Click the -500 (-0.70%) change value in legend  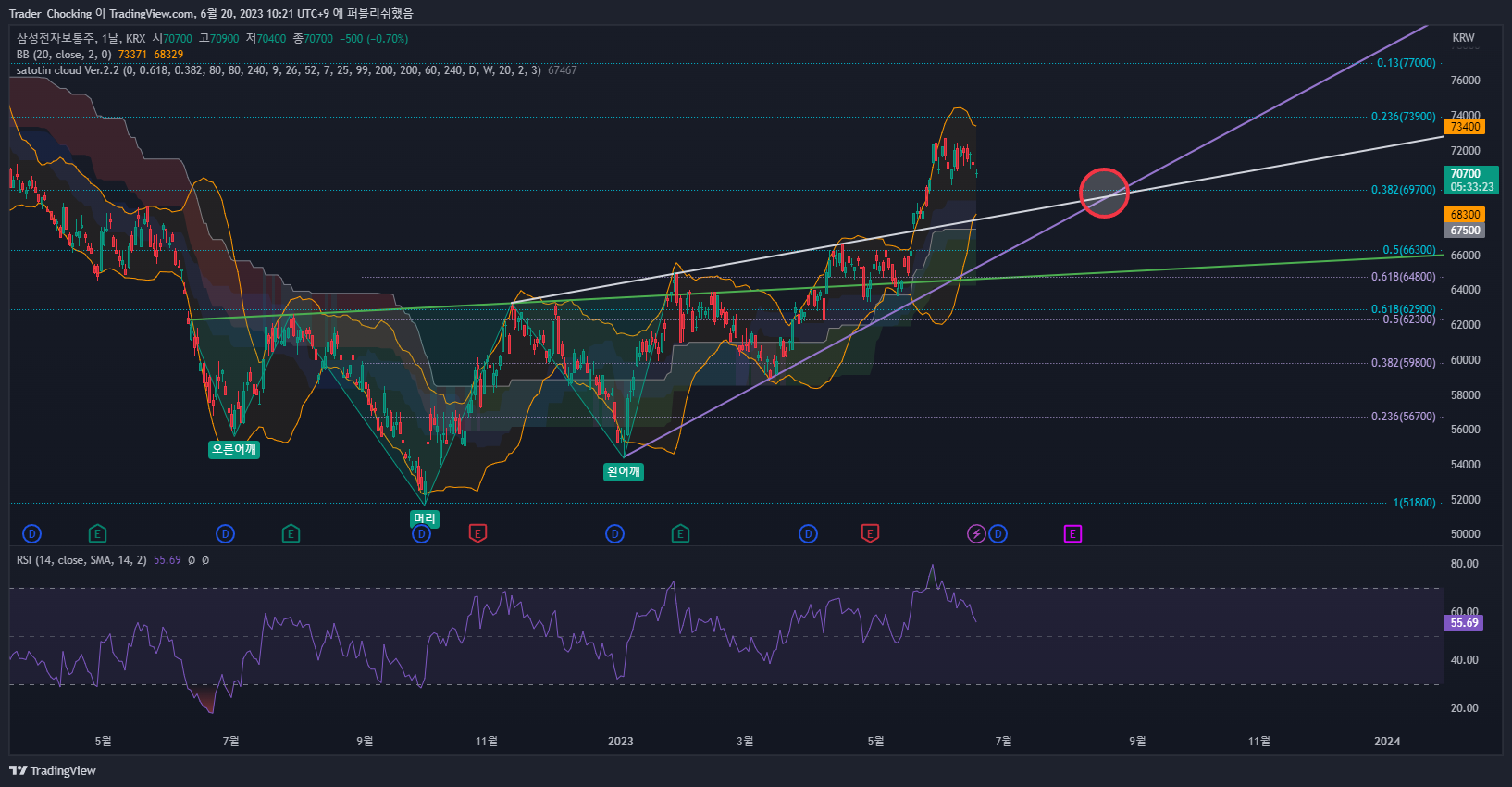pyautogui.click(x=374, y=39)
